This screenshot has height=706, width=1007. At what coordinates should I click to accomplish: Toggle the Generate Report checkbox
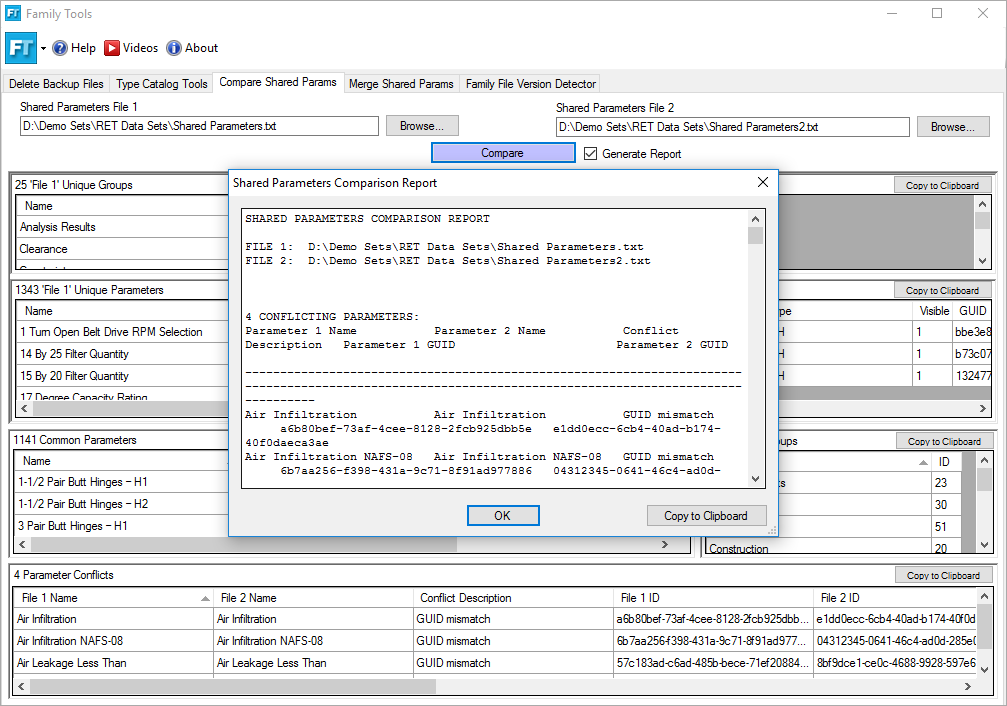tap(591, 154)
